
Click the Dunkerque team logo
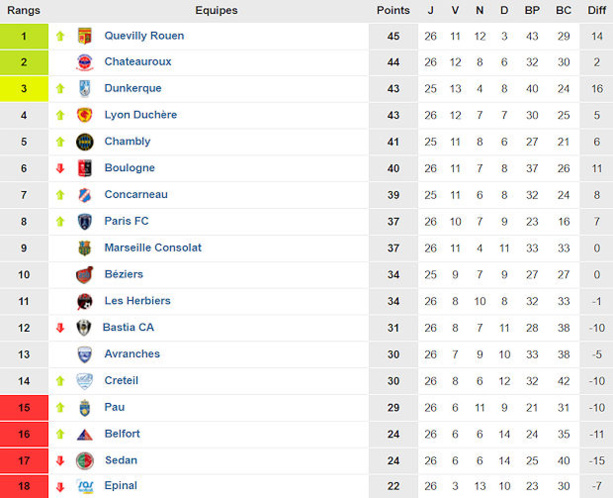[85, 89]
